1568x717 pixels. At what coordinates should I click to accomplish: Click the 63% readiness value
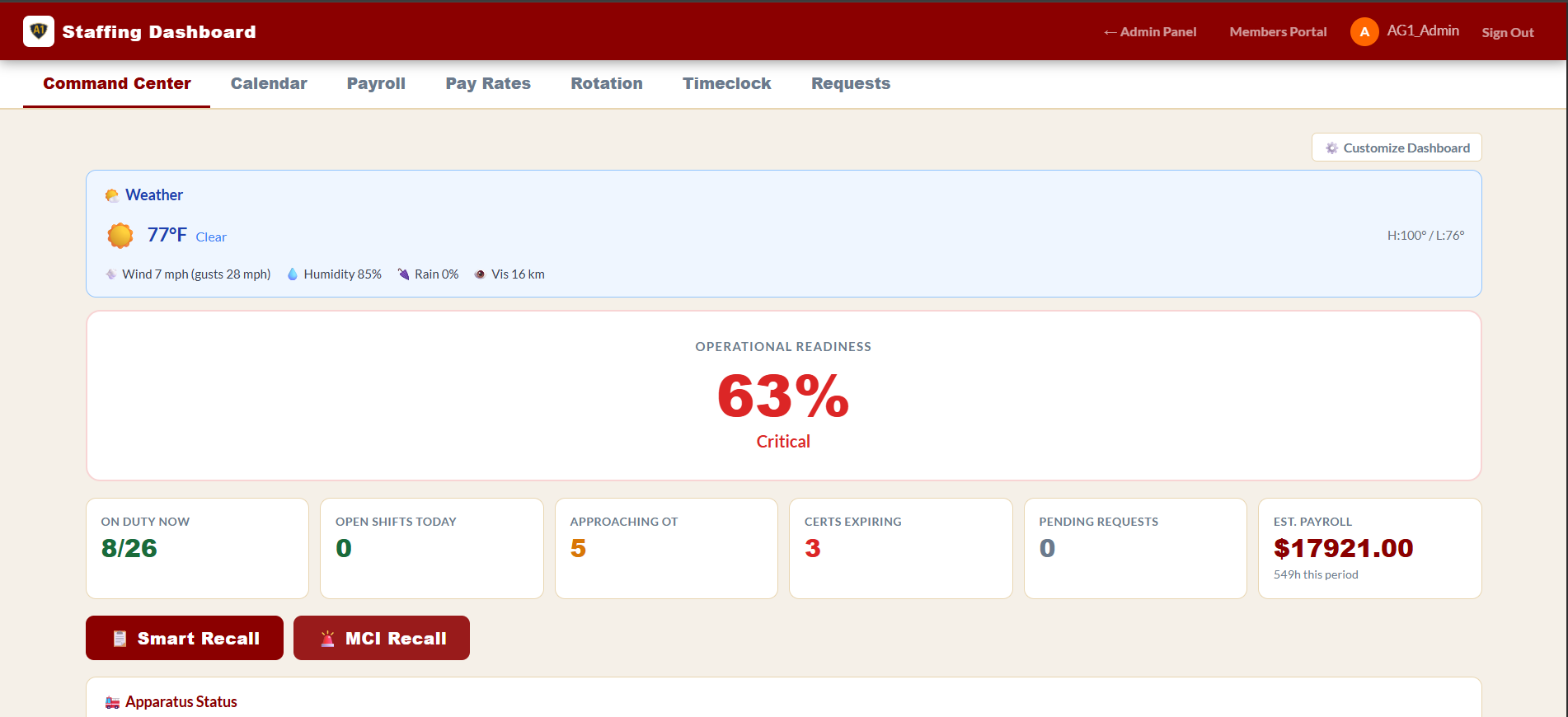(x=783, y=396)
